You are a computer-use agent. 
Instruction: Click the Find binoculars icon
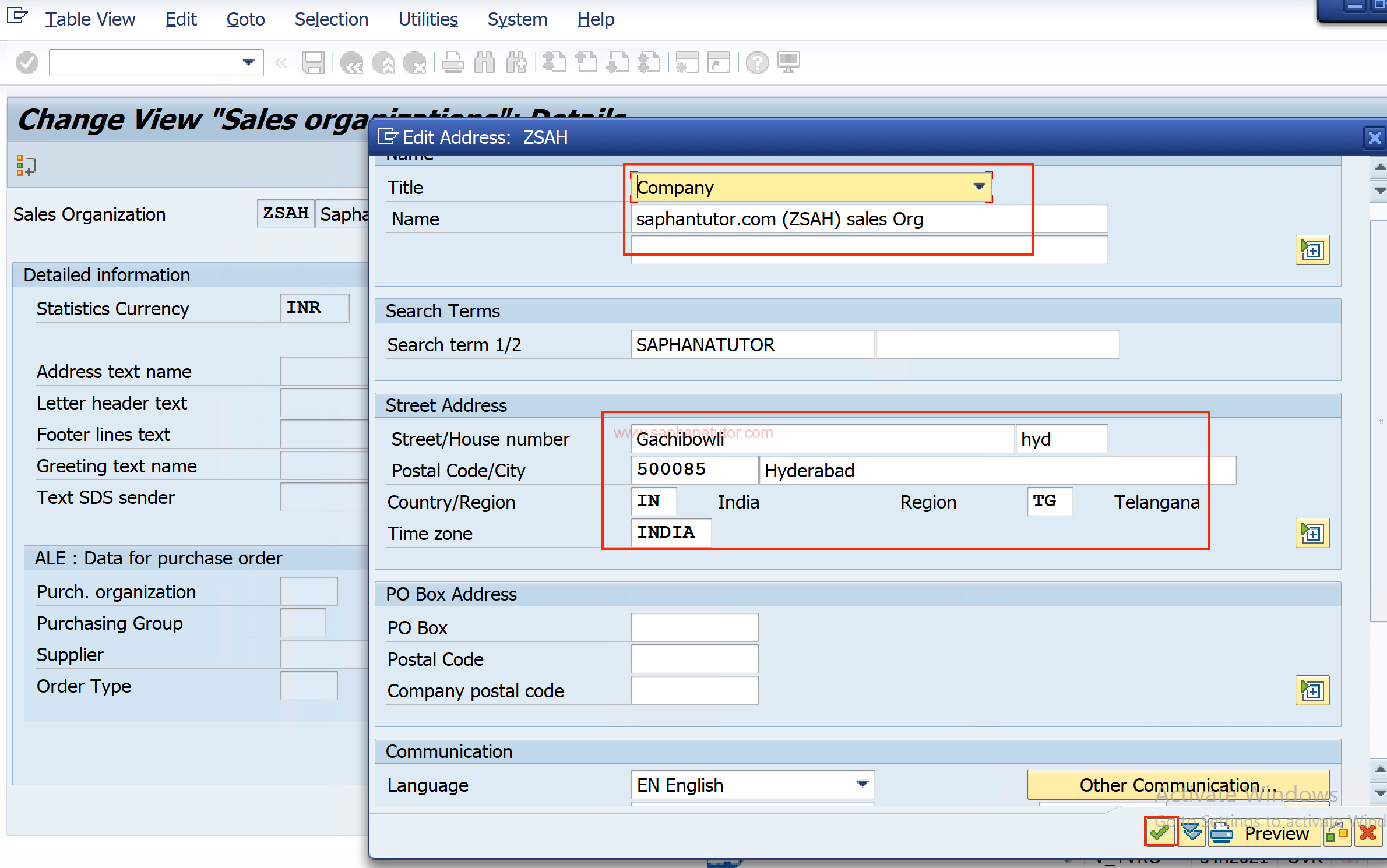(x=484, y=62)
